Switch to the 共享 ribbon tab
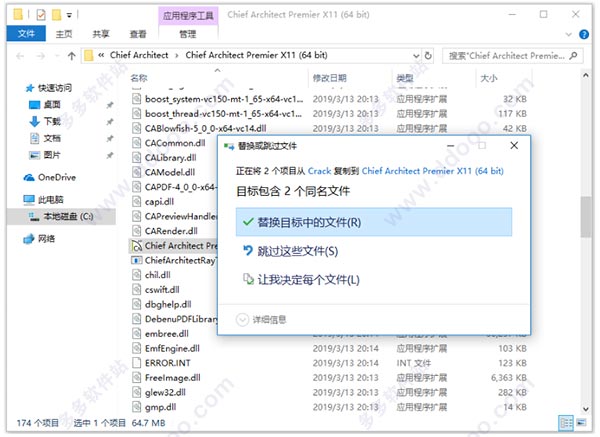The image size is (600, 437). tap(101, 34)
